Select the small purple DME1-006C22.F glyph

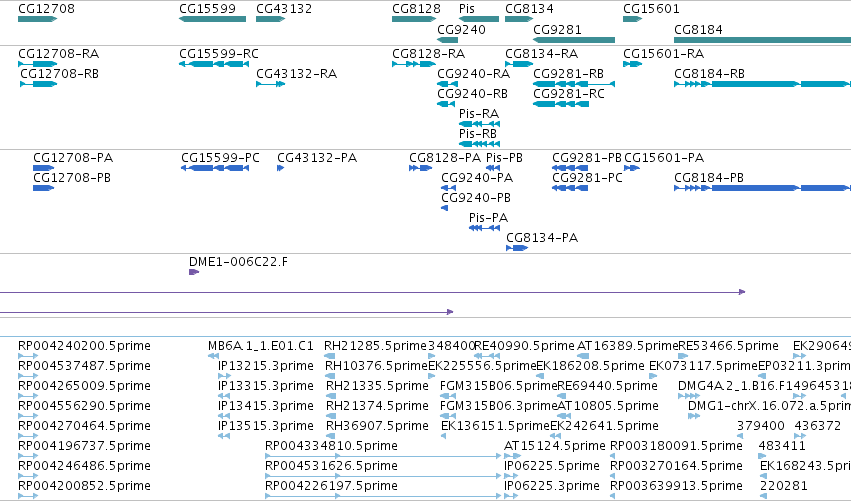pos(194,272)
